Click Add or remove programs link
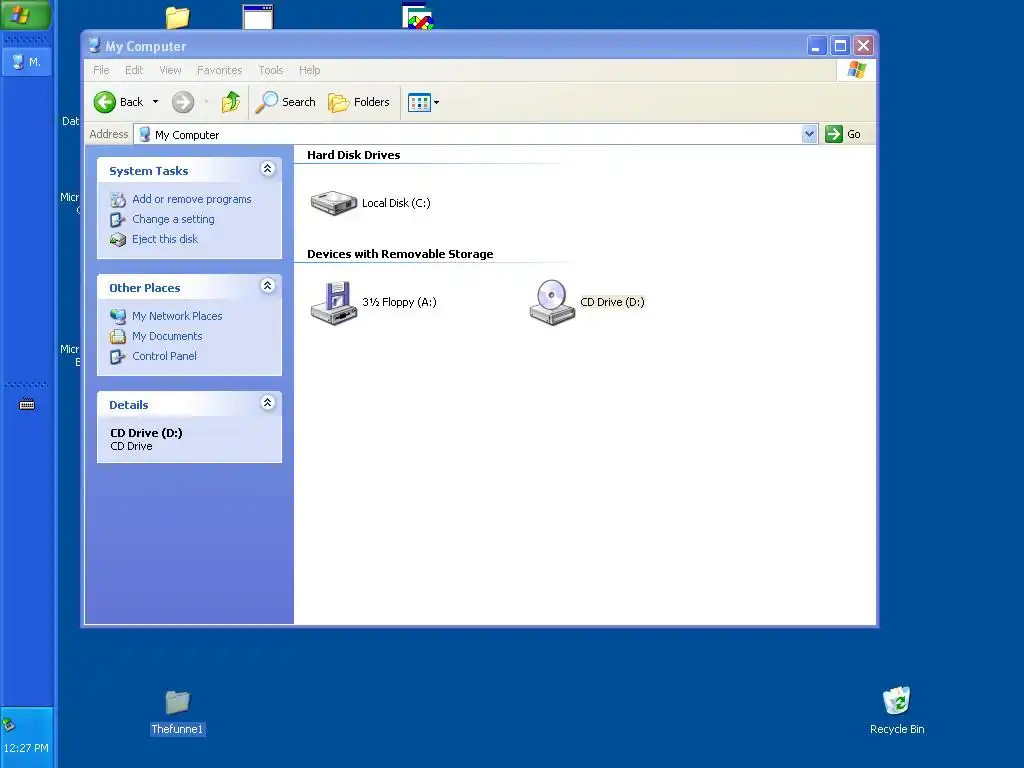This screenshot has height=768, width=1024. point(191,199)
